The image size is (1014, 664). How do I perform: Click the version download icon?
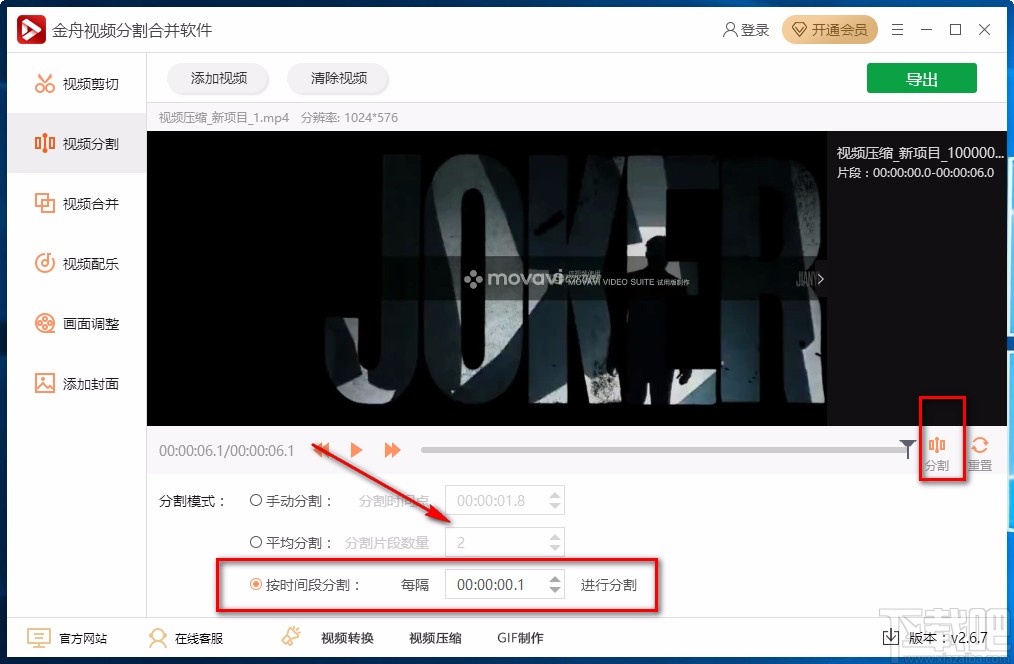click(890, 637)
